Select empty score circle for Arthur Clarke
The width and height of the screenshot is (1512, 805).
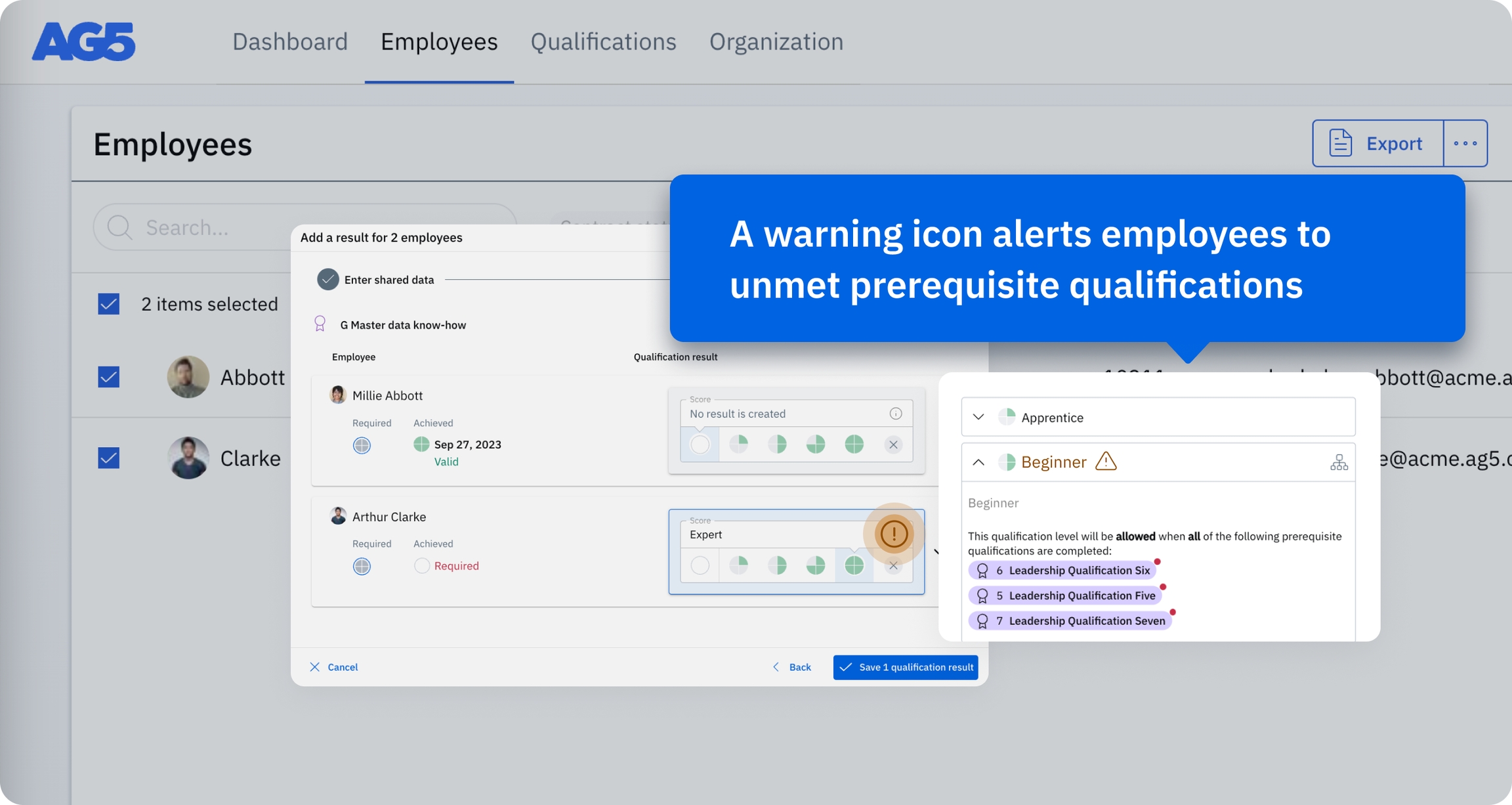pyautogui.click(x=700, y=565)
